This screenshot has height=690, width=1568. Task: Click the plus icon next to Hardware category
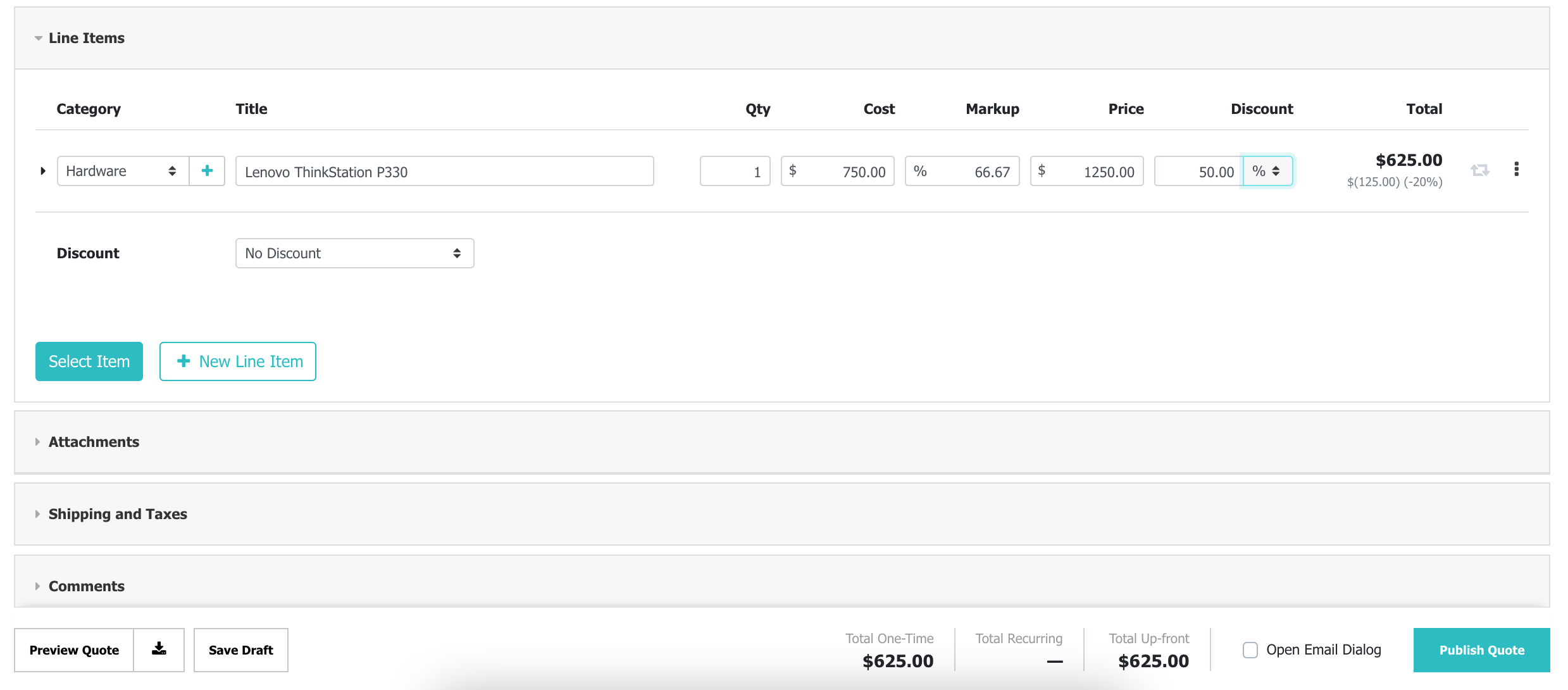tap(207, 171)
